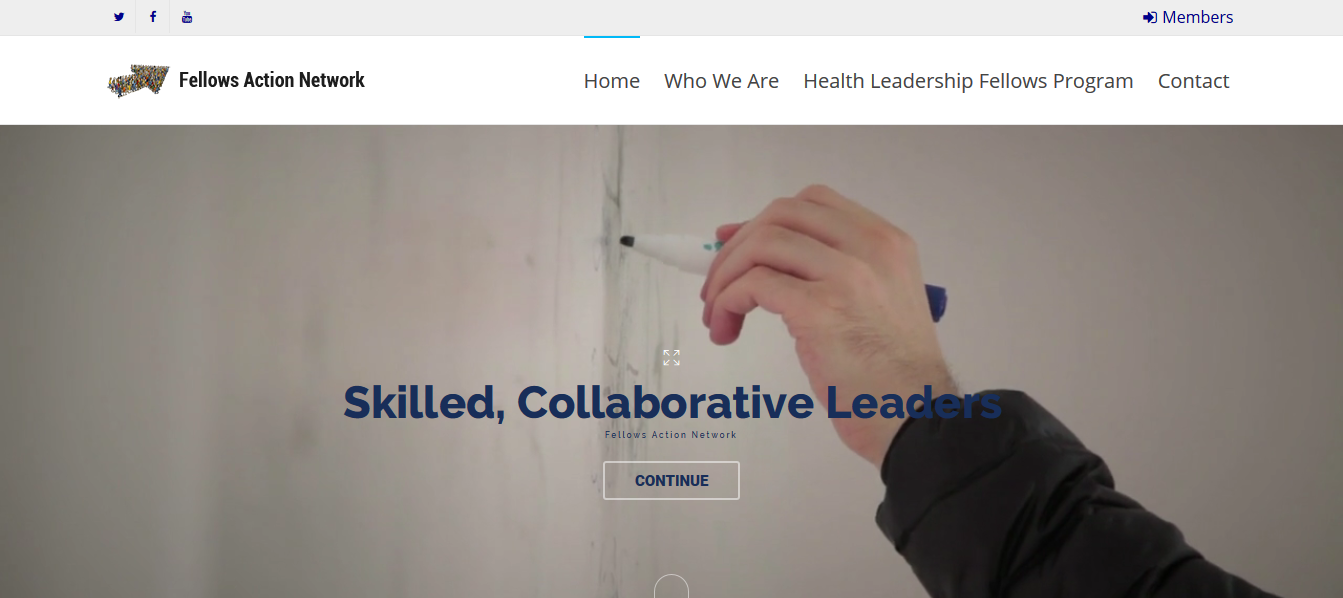Go to the Home menu item

(612, 81)
